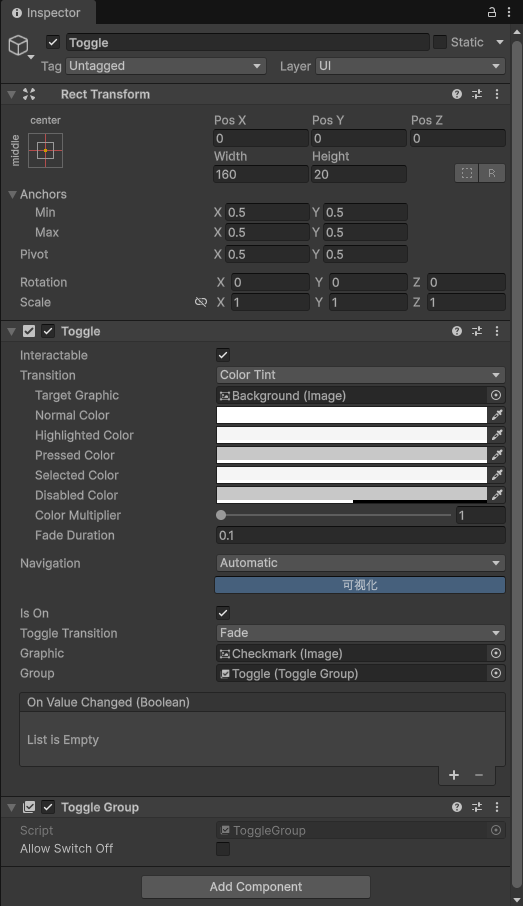Open object picker for Target Graphic
Viewport: 523px width, 906px height.
(496, 395)
